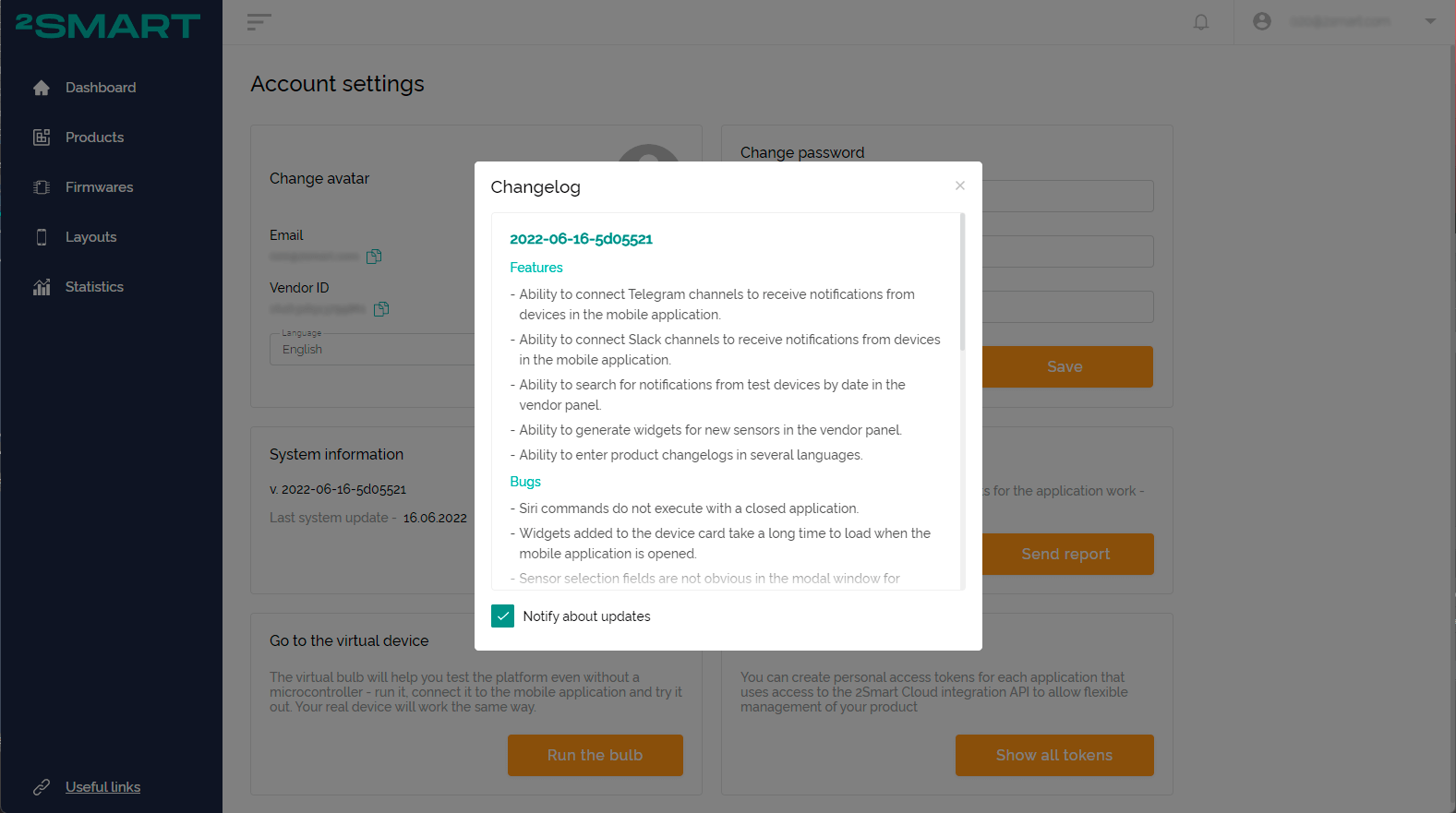The height and width of the screenshot is (813, 1456).
Task: Click the Features section heading
Action: tap(536, 268)
